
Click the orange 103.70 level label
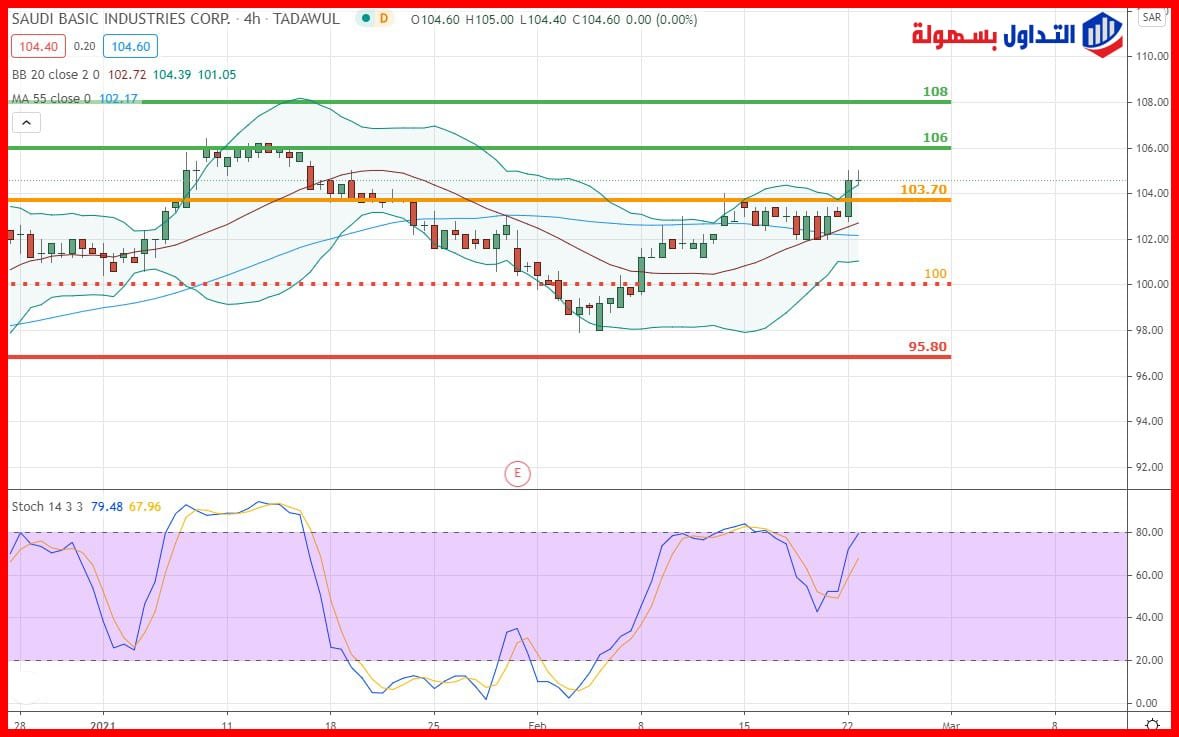click(x=924, y=190)
